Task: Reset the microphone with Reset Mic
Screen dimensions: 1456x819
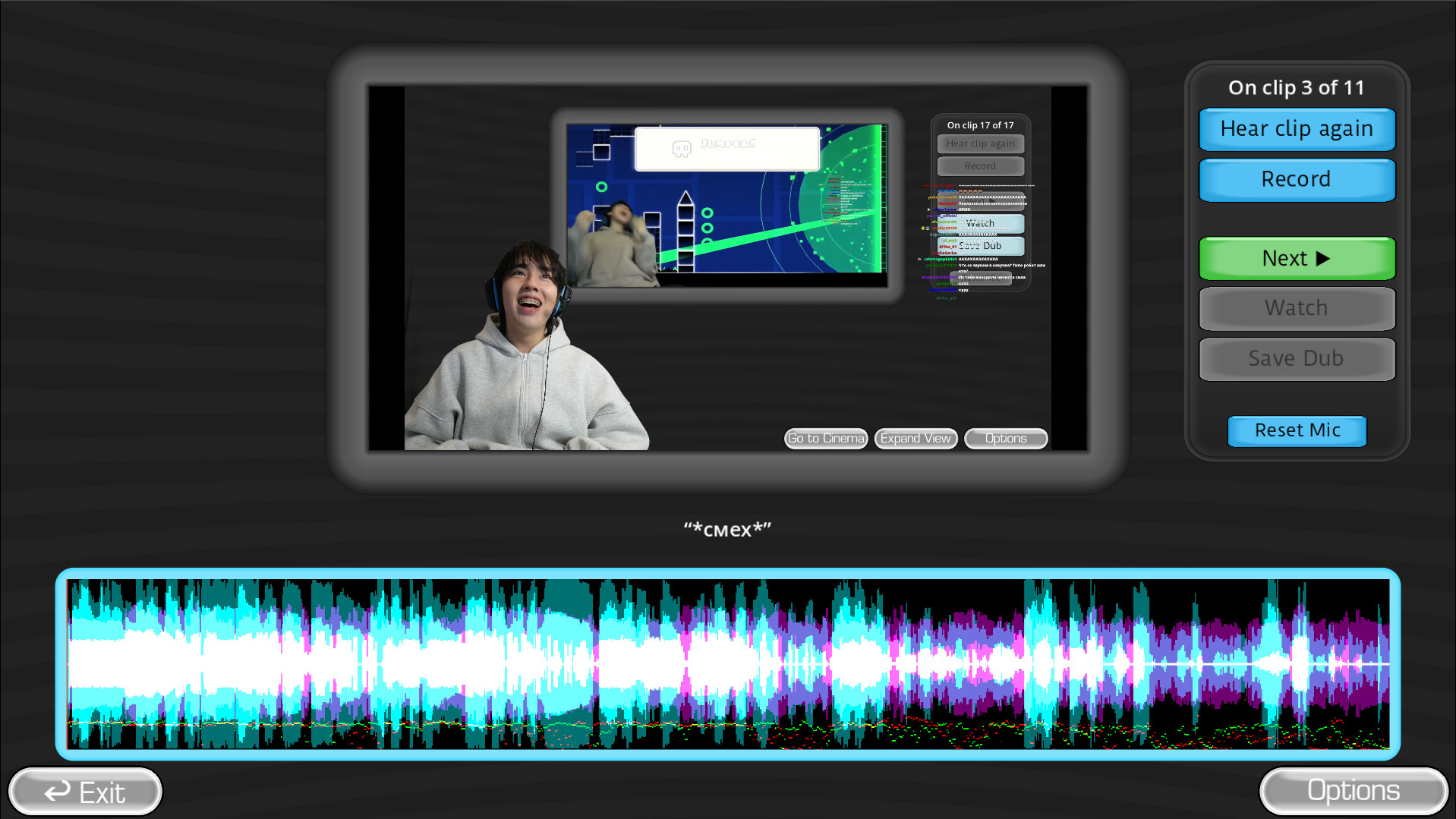Action: (1297, 430)
